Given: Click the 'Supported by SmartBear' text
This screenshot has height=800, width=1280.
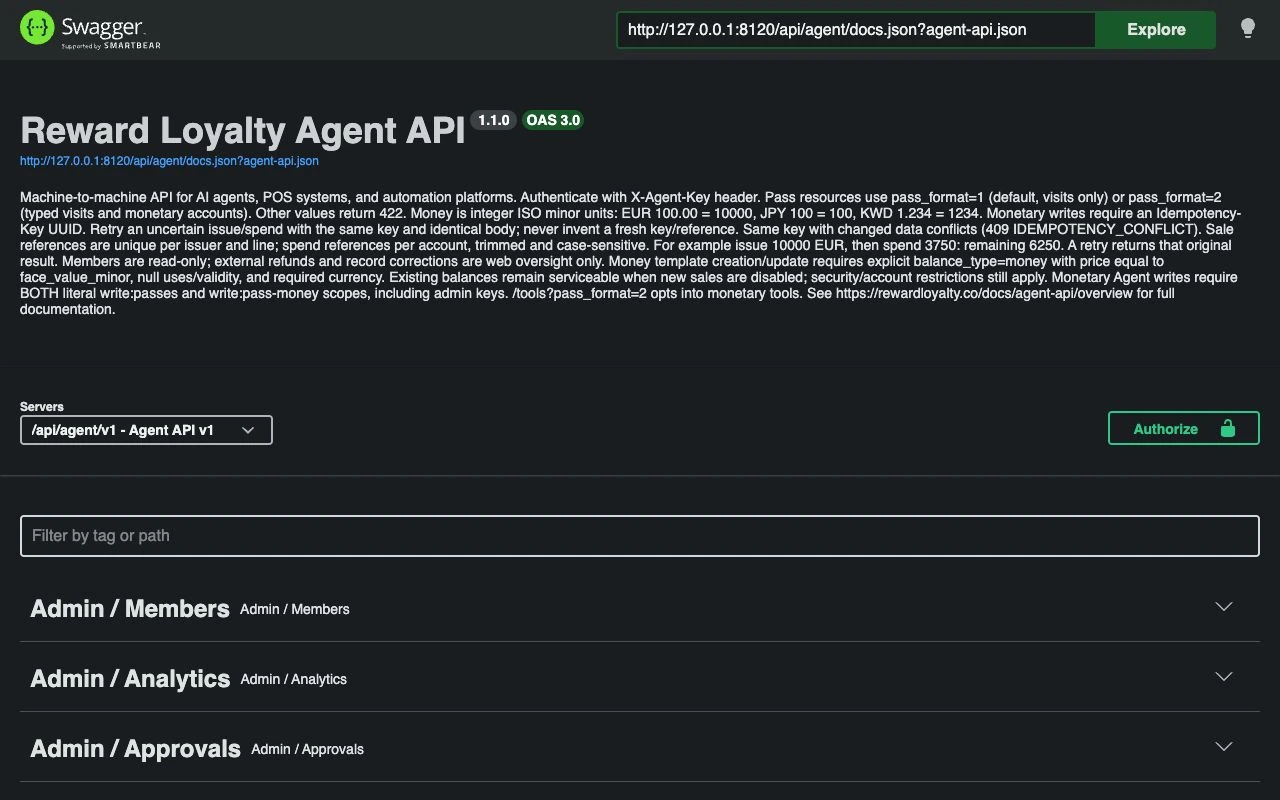Looking at the screenshot, I should [x=111, y=45].
